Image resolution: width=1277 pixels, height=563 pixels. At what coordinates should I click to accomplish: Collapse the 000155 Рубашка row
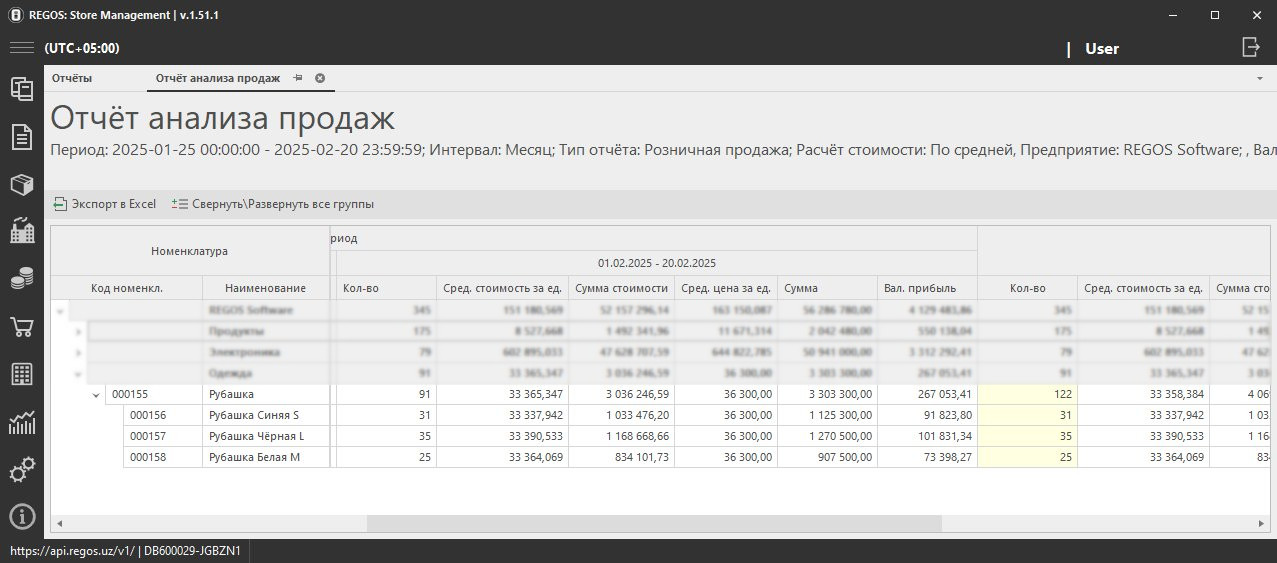click(x=96, y=395)
